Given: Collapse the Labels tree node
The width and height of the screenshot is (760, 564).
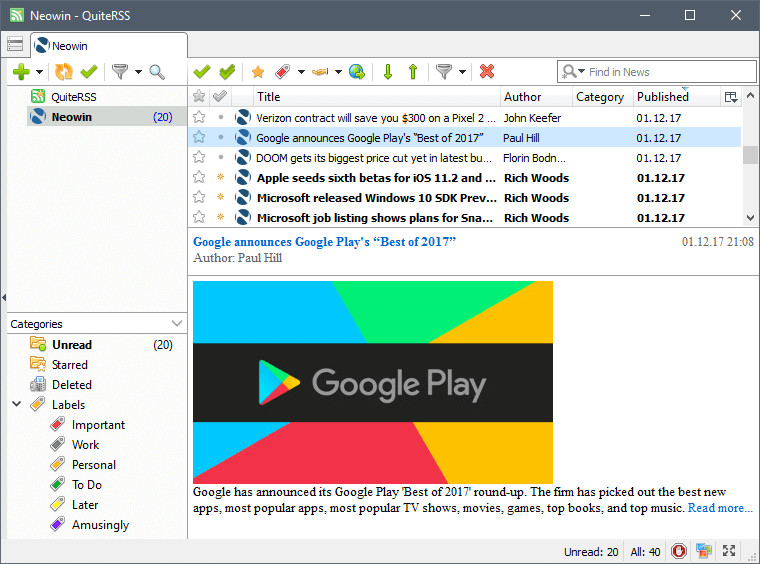Looking at the screenshot, I should click(x=16, y=404).
